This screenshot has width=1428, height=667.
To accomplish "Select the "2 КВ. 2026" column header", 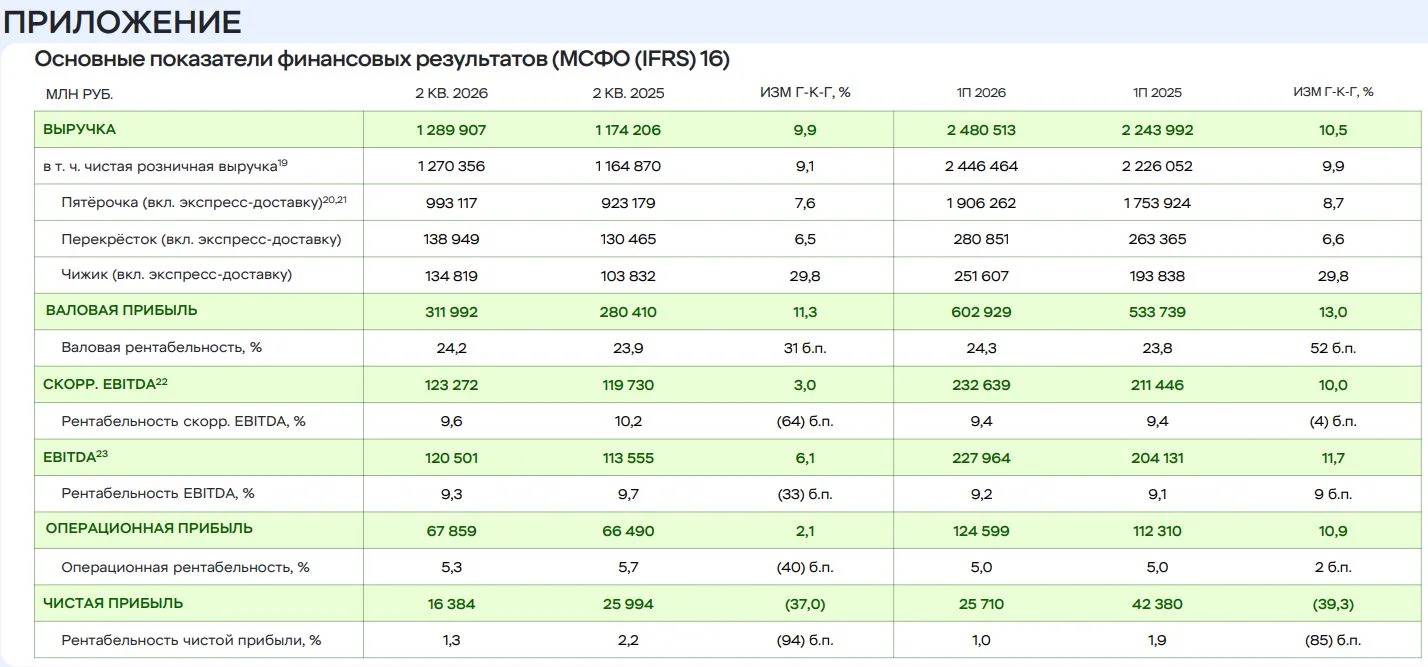I will tap(452, 93).
